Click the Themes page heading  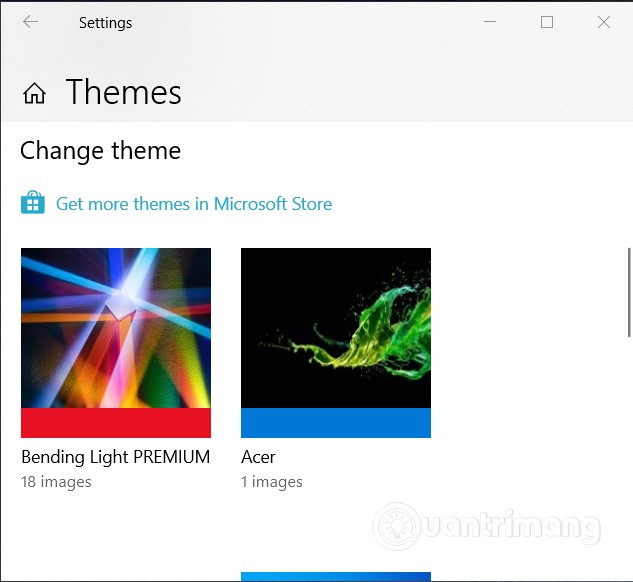click(124, 93)
